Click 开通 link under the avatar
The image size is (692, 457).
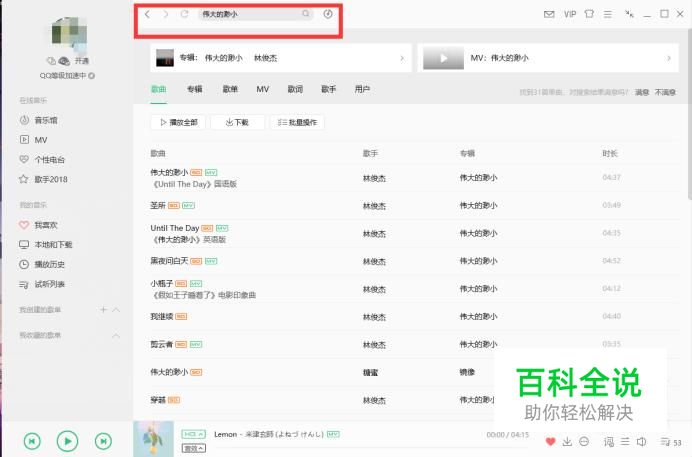tap(82, 60)
